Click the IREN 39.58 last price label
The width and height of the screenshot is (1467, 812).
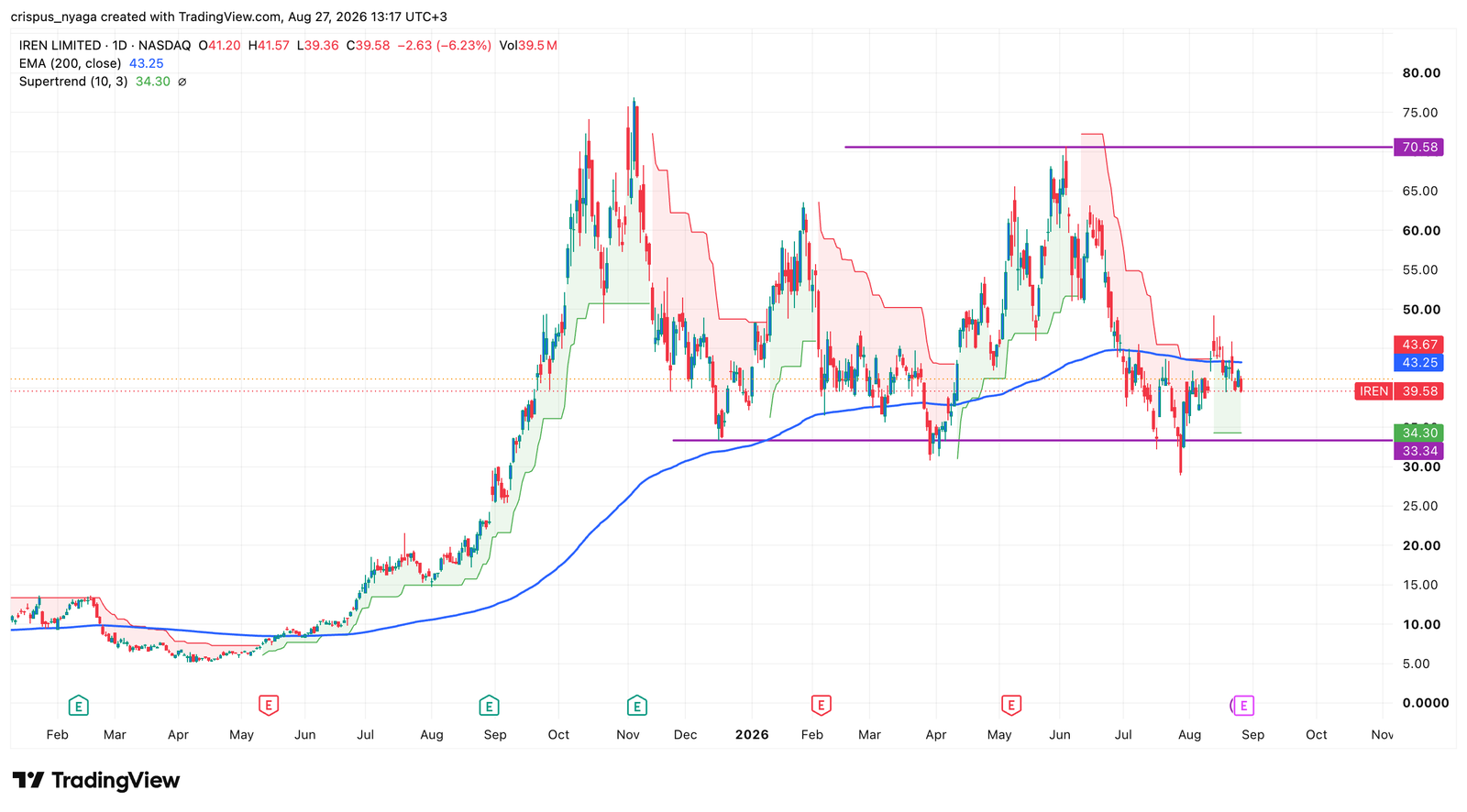pos(1399,391)
